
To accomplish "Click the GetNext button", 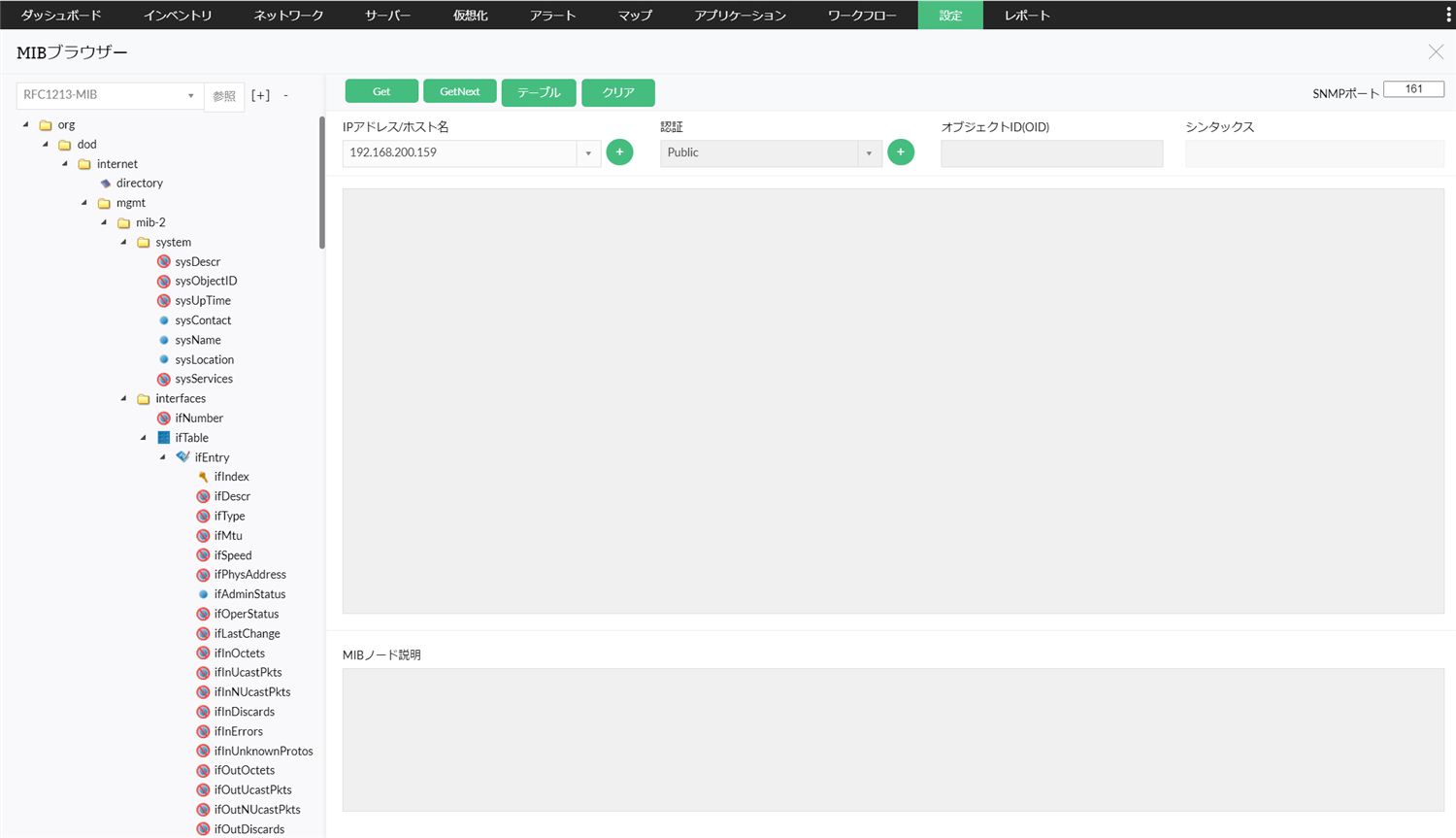I will pos(460,91).
